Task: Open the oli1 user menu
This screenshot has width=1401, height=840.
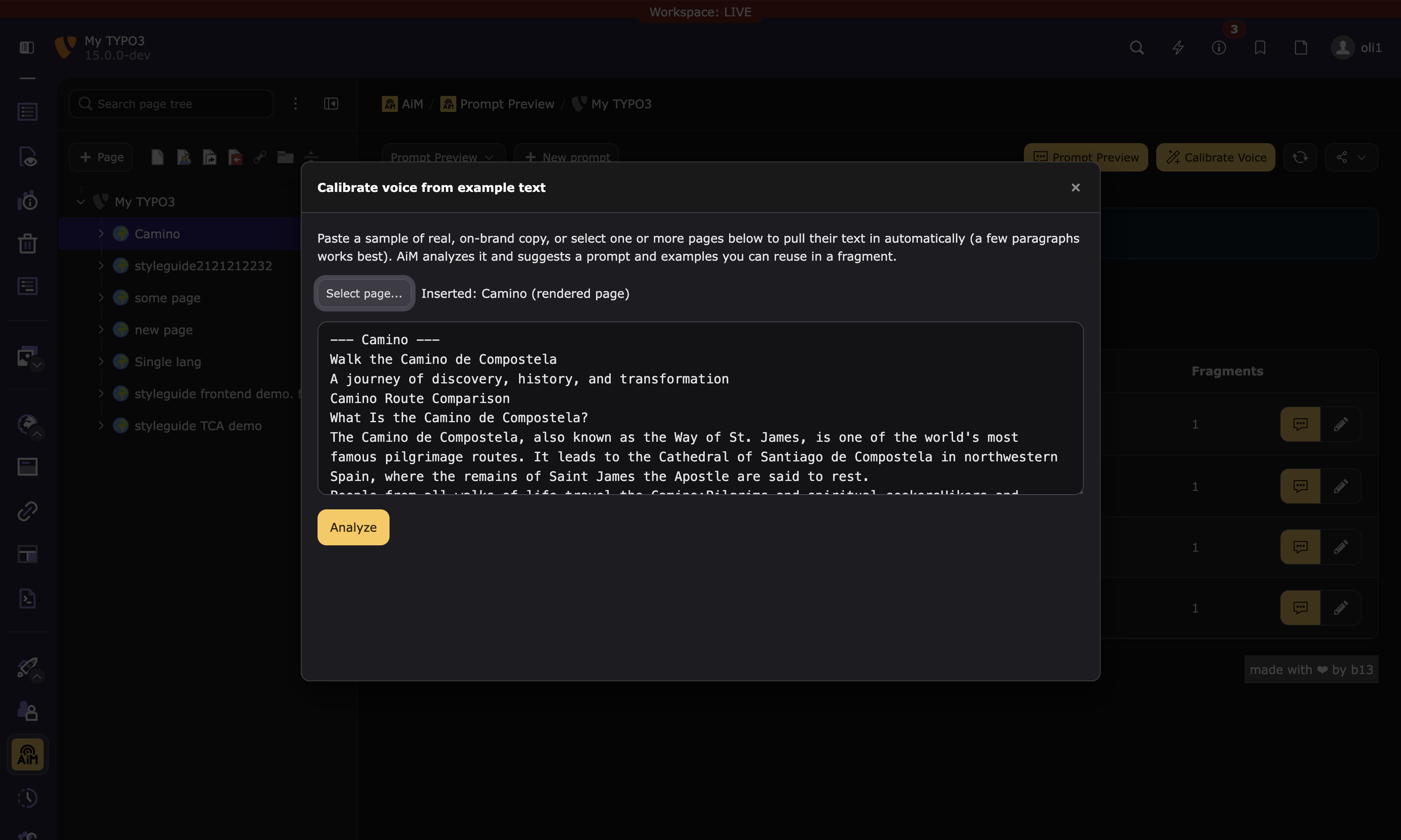Action: point(1356,48)
